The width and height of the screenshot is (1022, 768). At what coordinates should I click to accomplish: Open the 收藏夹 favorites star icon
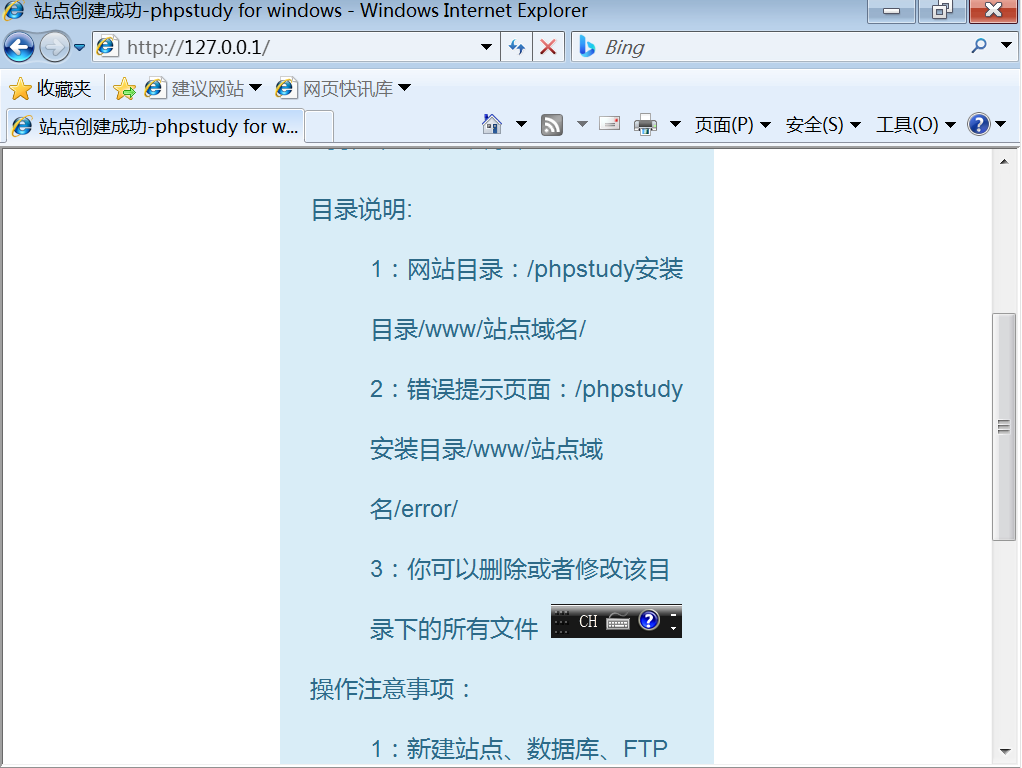tap(50, 88)
